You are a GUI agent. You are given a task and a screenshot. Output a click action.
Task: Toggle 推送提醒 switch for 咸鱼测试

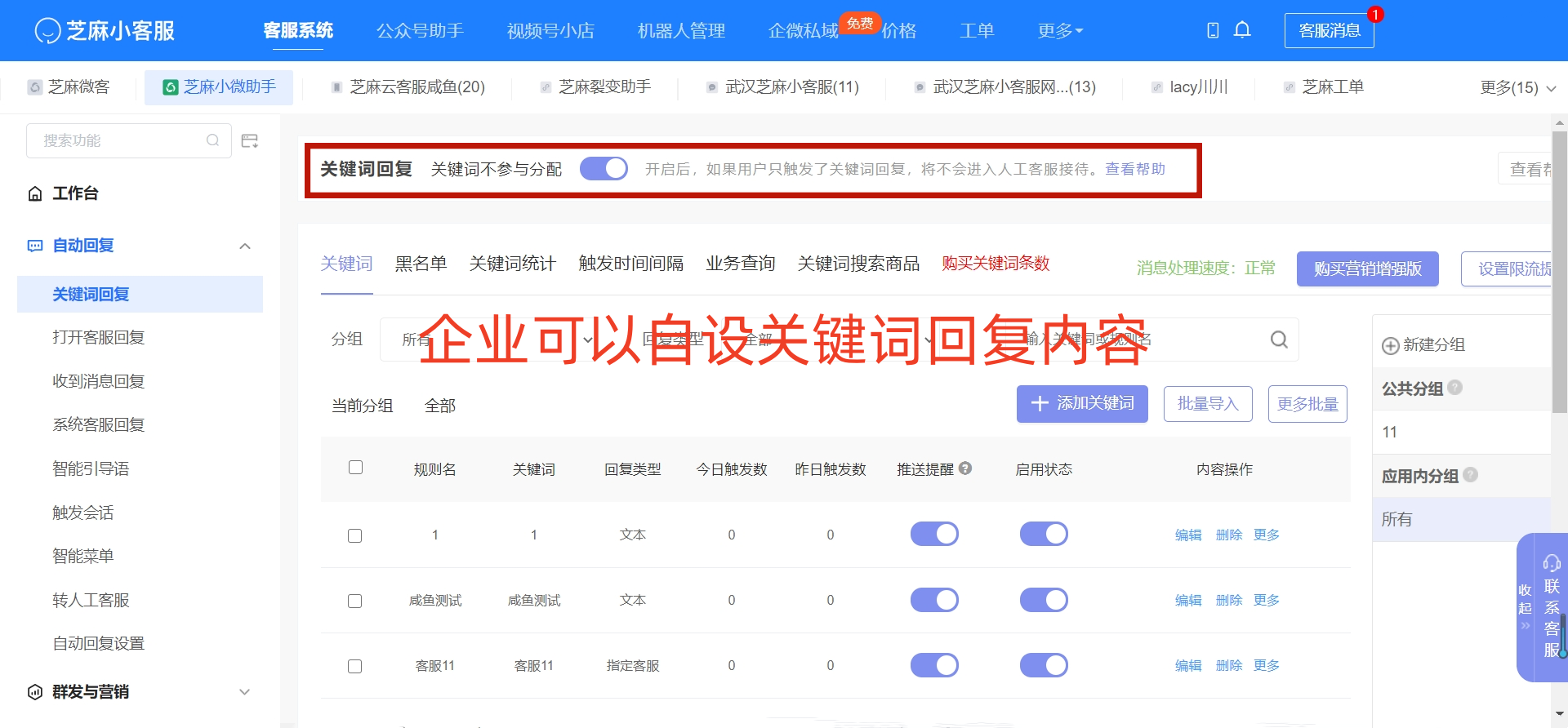click(934, 601)
